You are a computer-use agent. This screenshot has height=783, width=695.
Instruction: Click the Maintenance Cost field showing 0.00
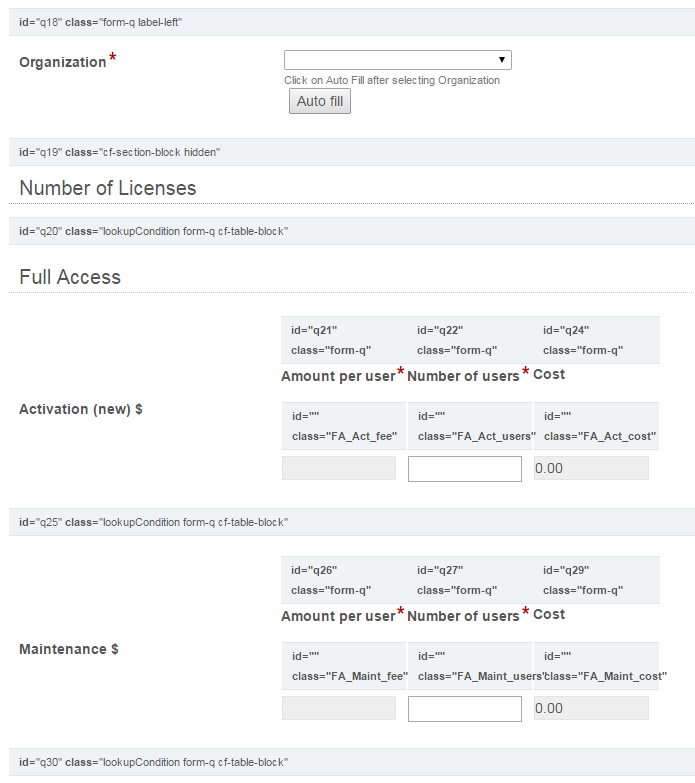point(591,708)
